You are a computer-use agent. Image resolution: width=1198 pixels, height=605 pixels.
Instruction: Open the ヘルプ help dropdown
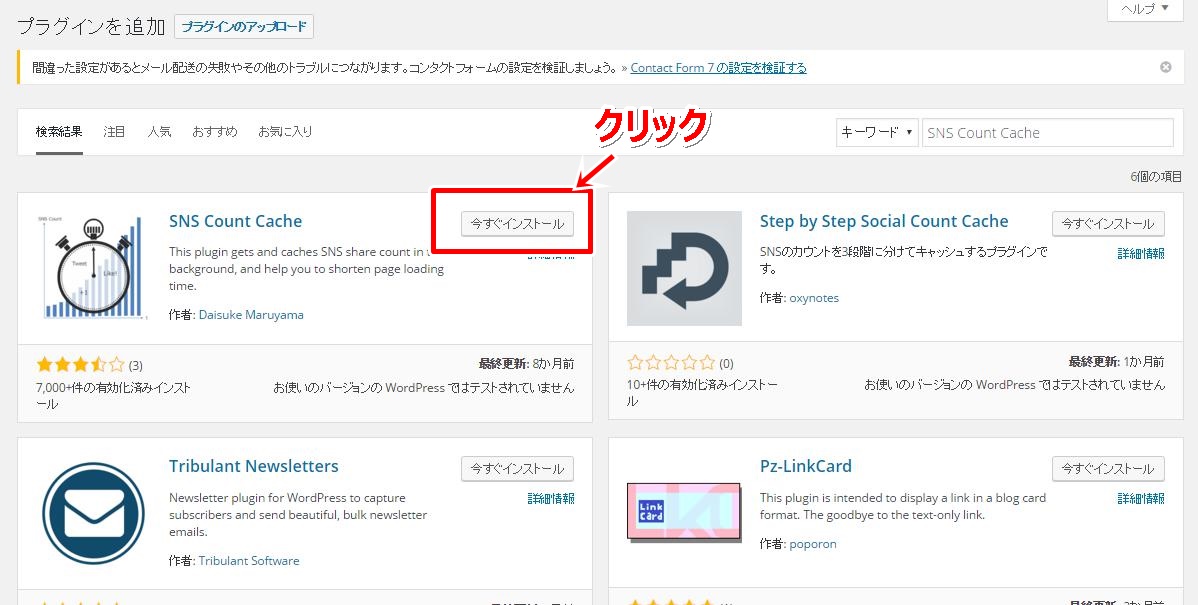(x=1145, y=9)
